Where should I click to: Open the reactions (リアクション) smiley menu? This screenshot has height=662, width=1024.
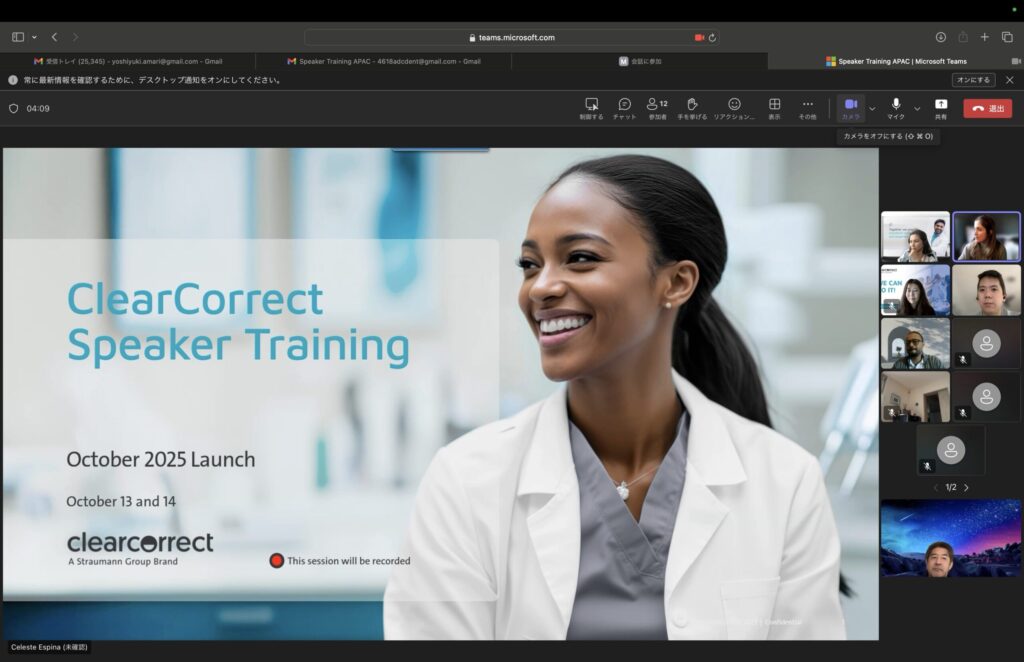click(x=734, y=105)
